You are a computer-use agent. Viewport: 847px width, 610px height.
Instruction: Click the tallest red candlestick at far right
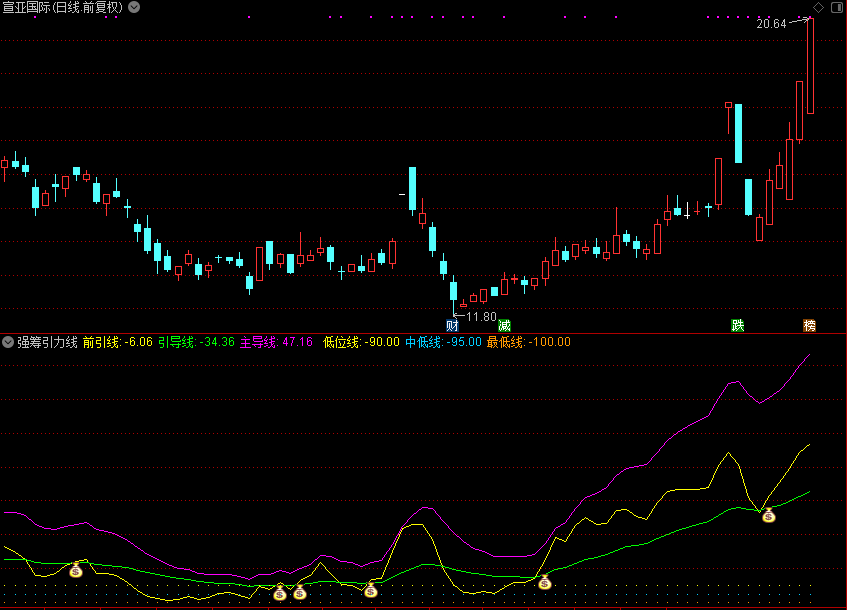point(810,66)
